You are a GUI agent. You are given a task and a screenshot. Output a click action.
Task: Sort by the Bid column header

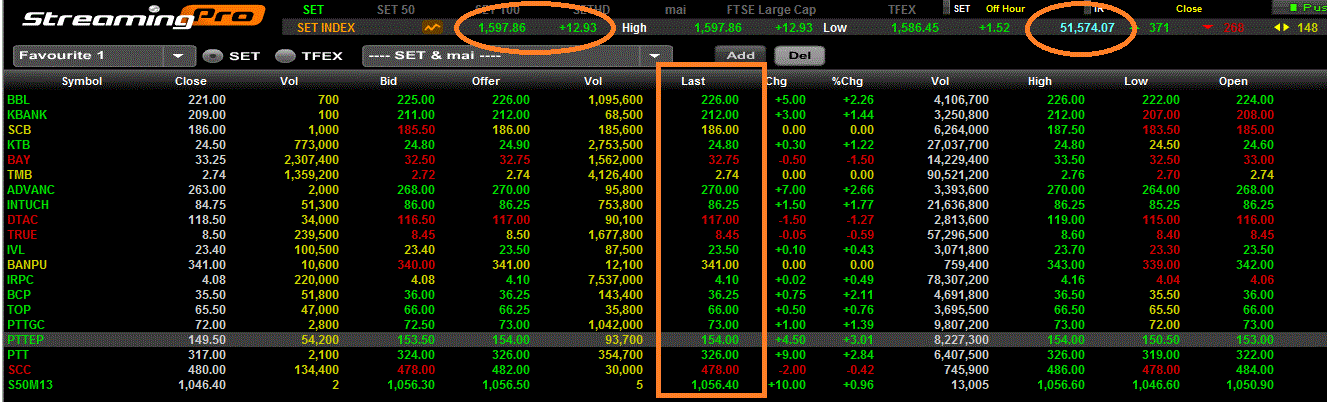click(x=390, y=81)
